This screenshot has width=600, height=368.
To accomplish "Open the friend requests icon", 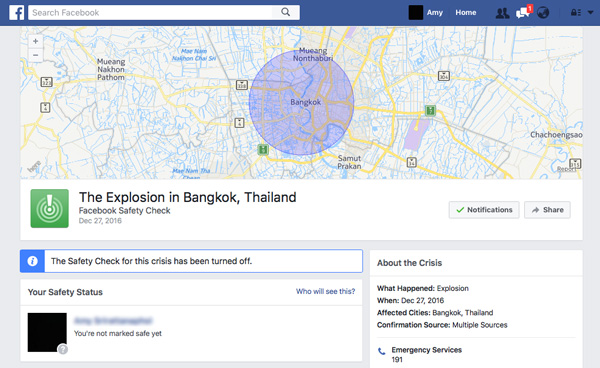I will [x=502, y=13].
